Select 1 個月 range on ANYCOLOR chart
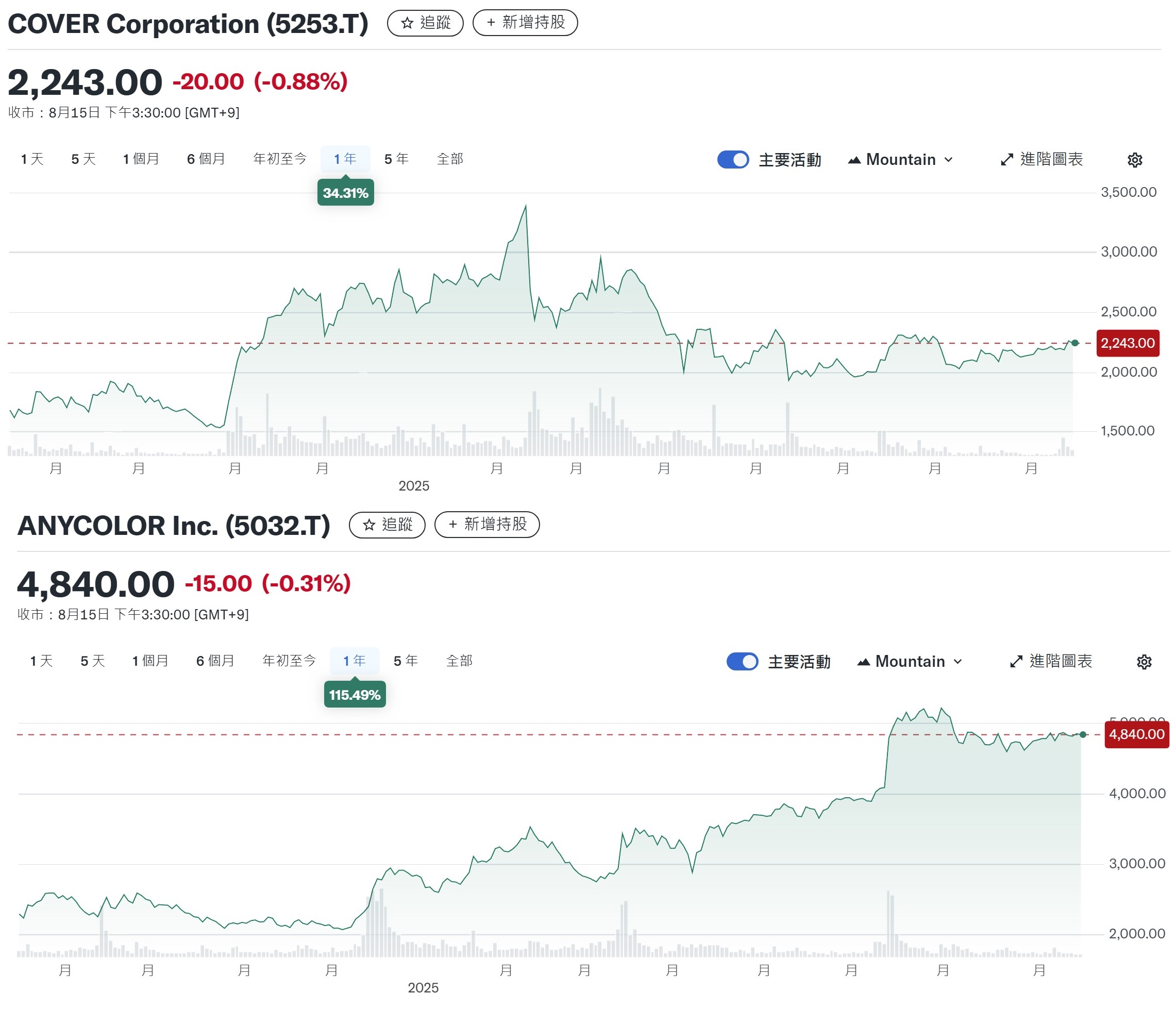This screenshot has width=1176, height=1009. (x=150, y=661)
